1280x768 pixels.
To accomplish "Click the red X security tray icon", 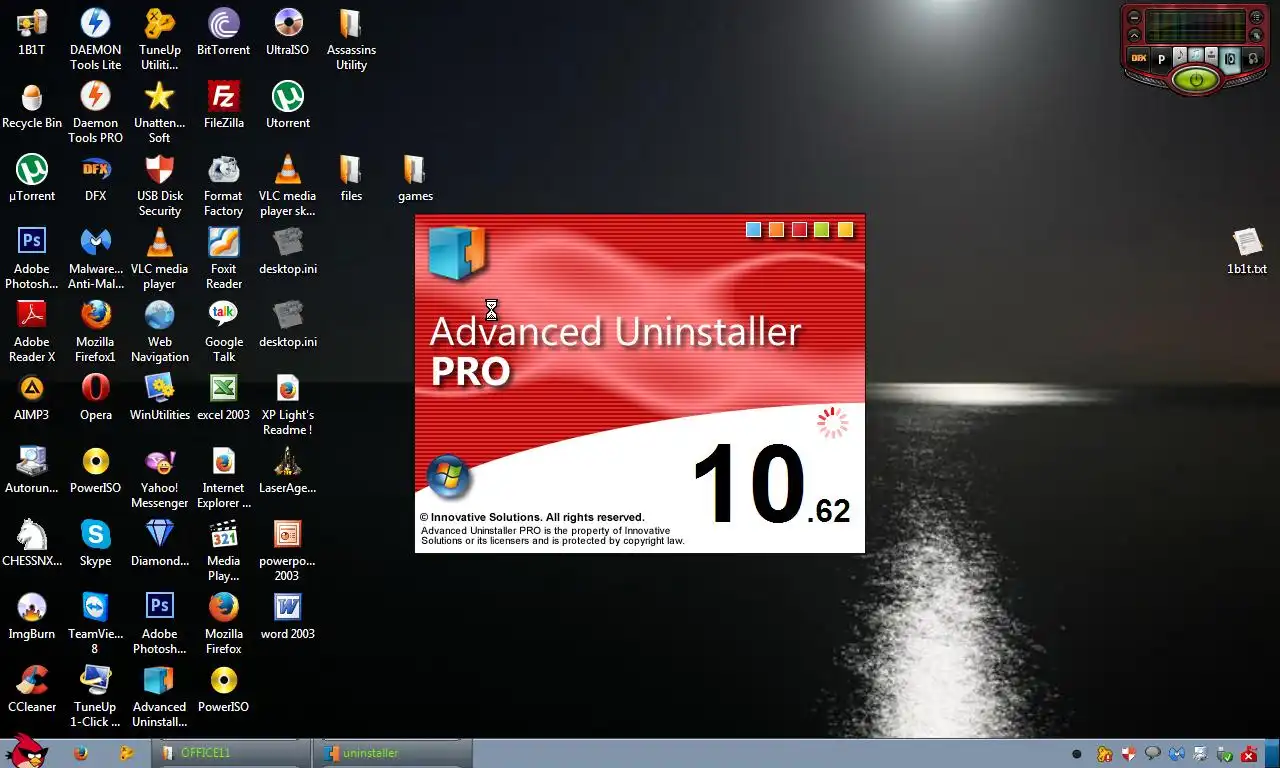I will coord(1248,754).
